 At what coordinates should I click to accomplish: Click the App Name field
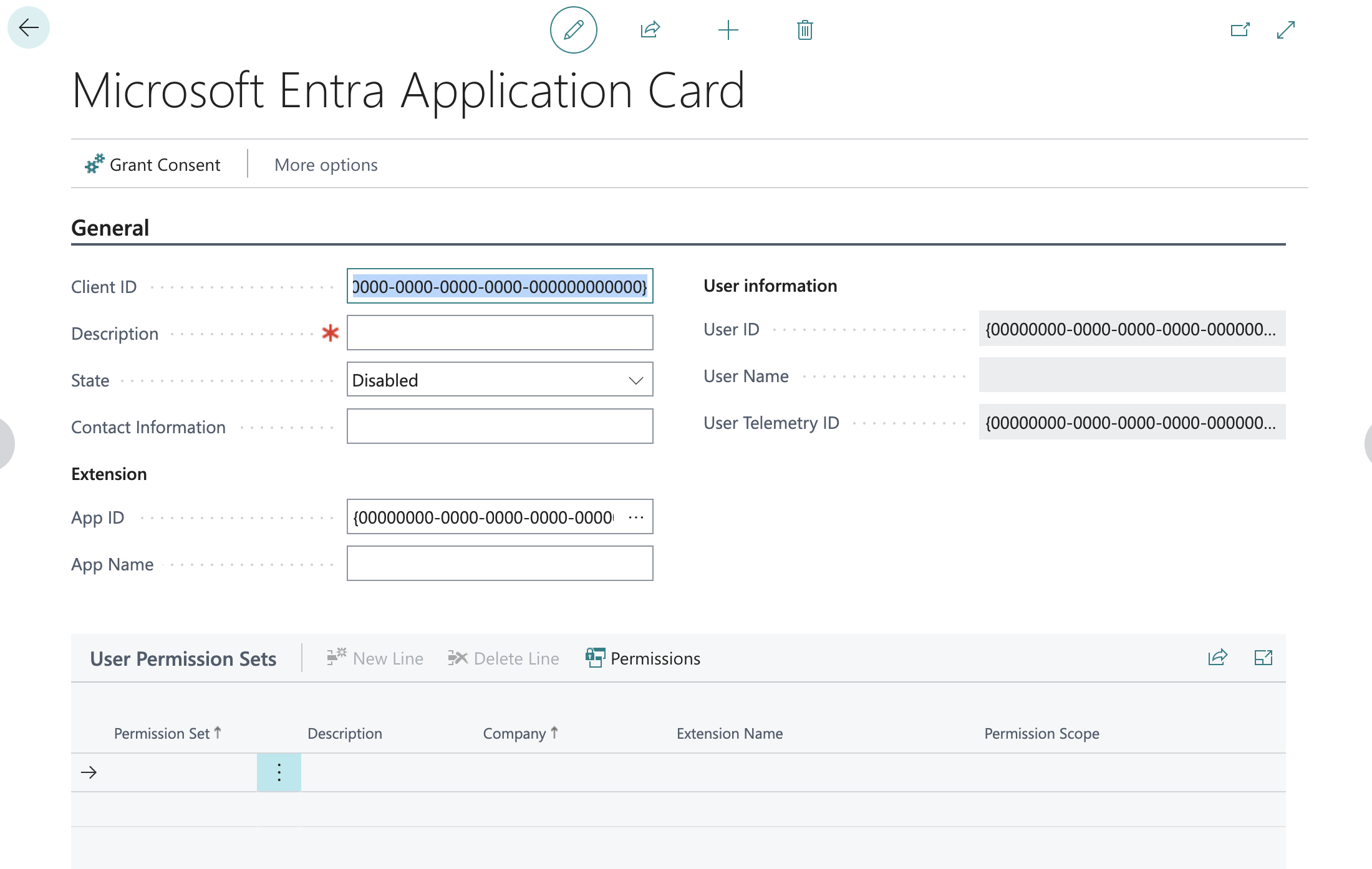point(500,564)
